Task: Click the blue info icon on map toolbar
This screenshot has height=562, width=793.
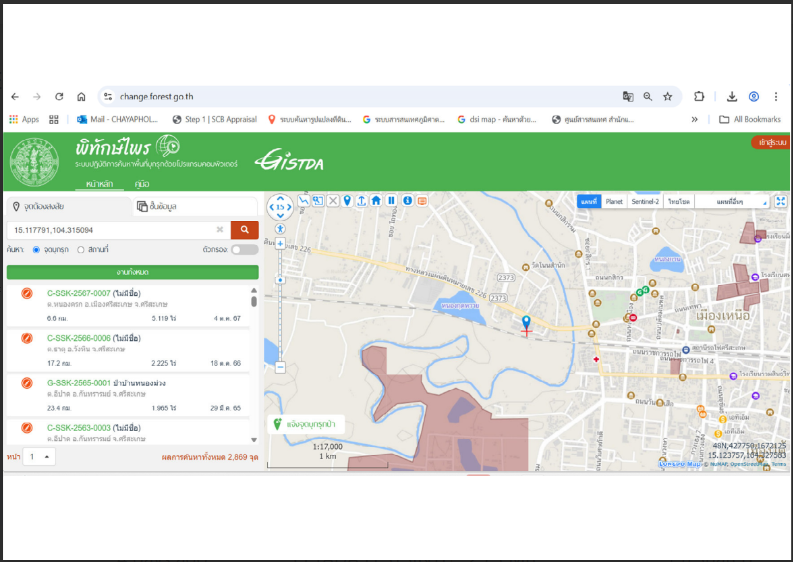Action: [x=408, y=200]
